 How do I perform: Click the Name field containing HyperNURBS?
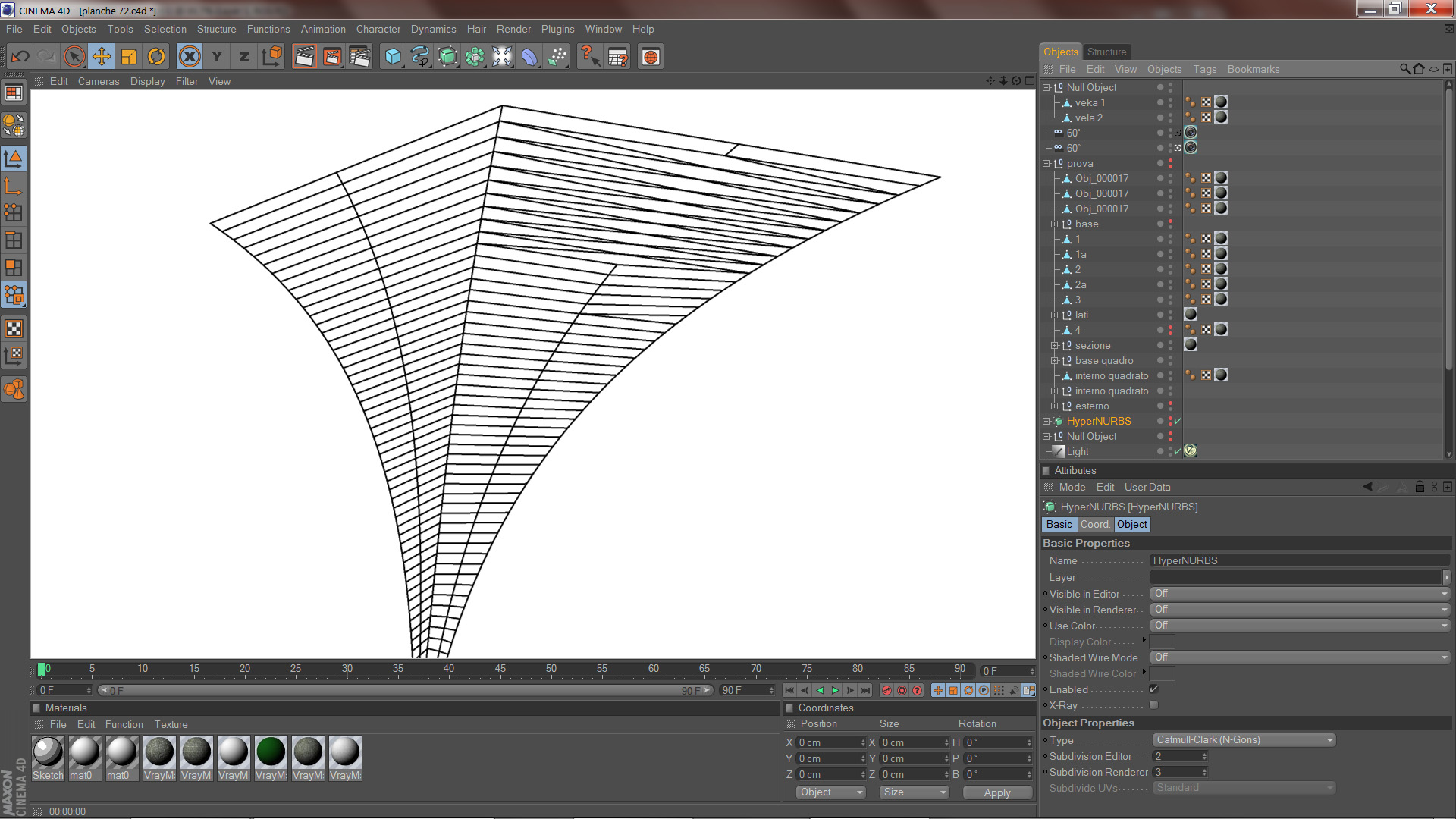(1298, 560)
